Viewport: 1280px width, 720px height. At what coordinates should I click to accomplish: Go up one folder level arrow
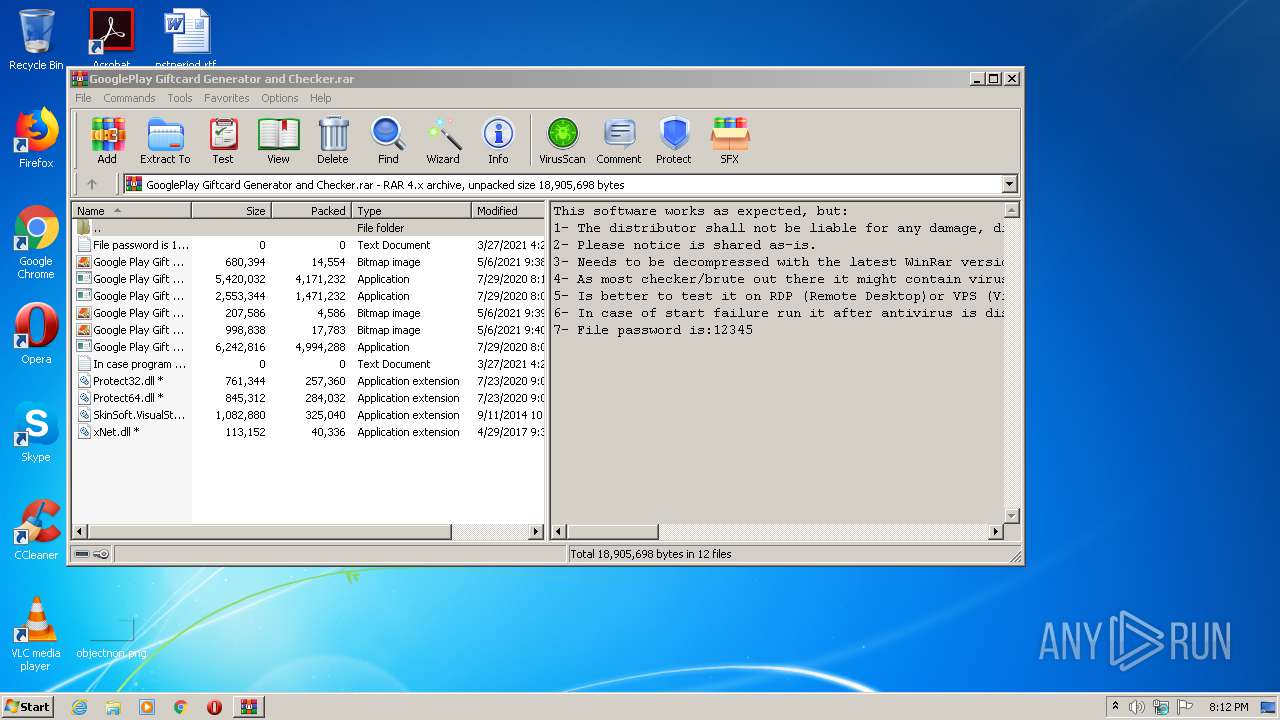coord(92,184)
